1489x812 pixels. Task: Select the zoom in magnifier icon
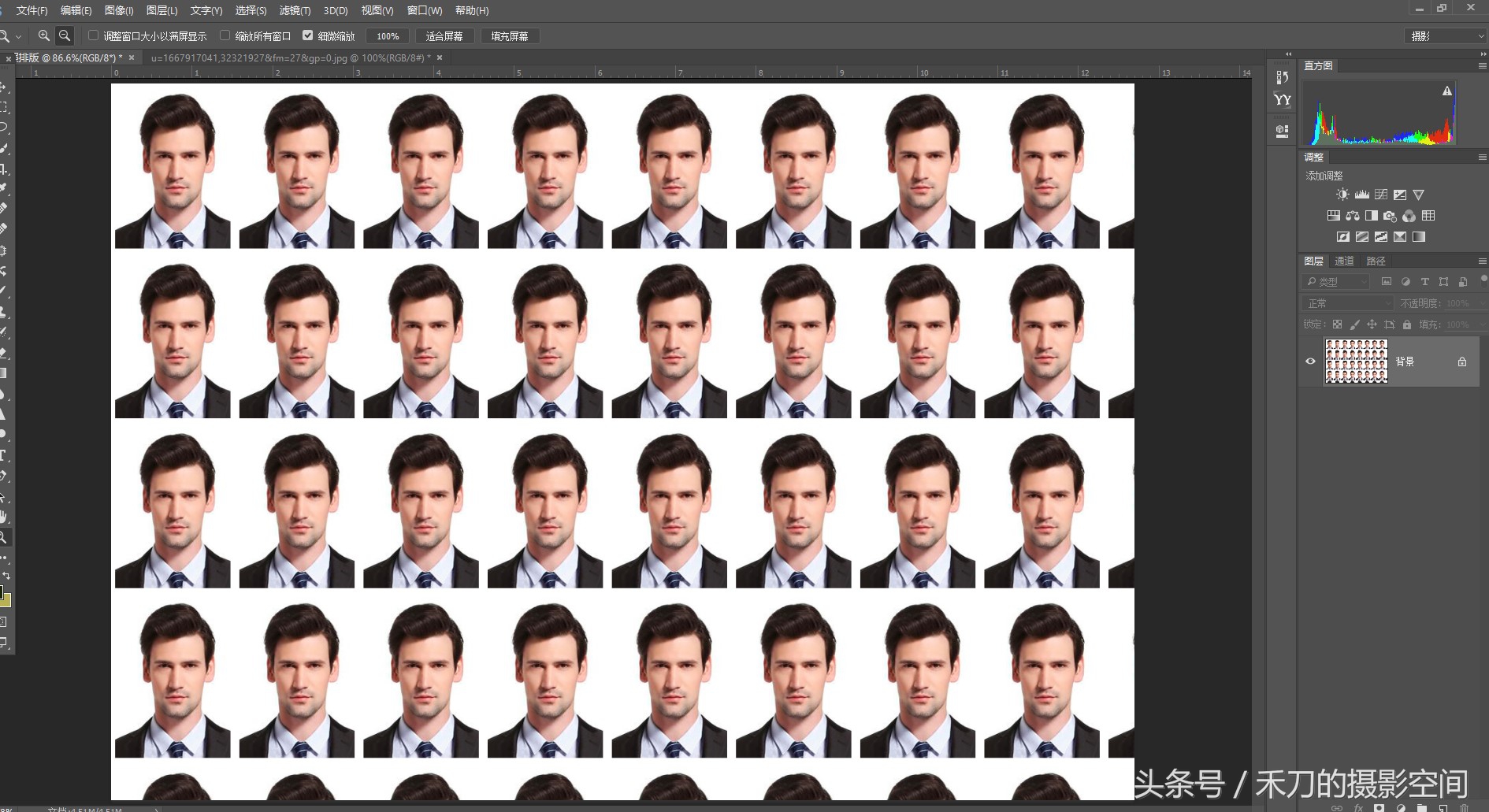(x=44, y=35)
